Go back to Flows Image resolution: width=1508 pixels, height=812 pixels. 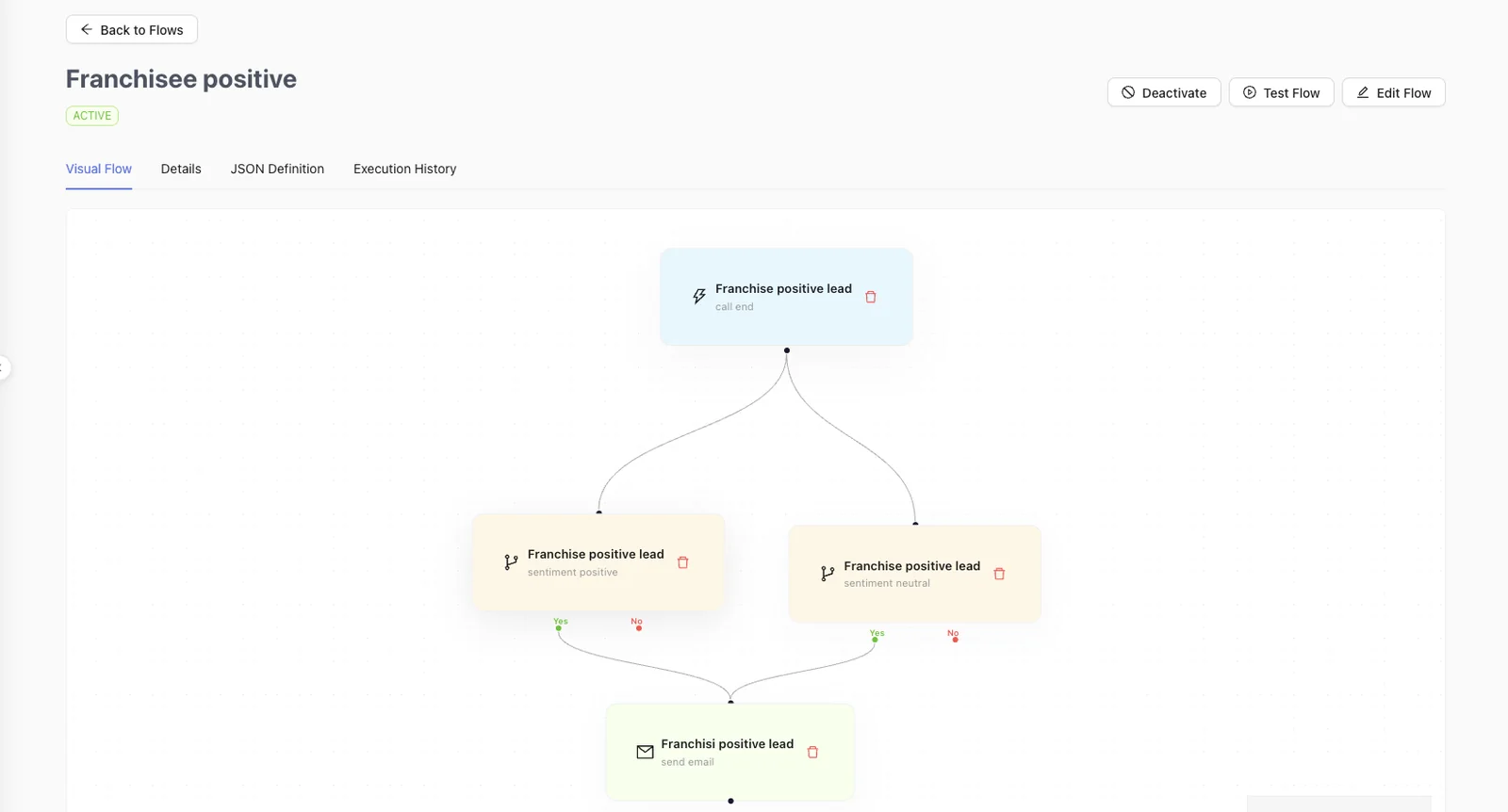[132, 29]
